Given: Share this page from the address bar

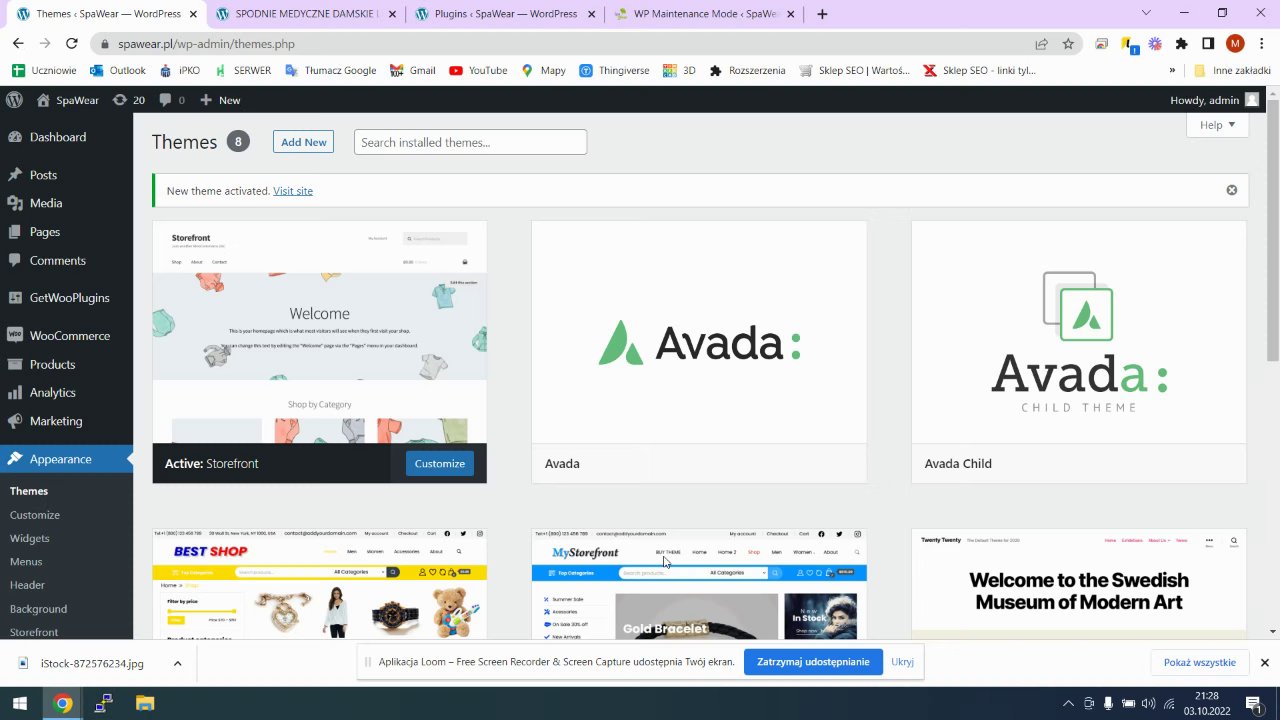Looking at the screenshot, I should coord(1041,44).
